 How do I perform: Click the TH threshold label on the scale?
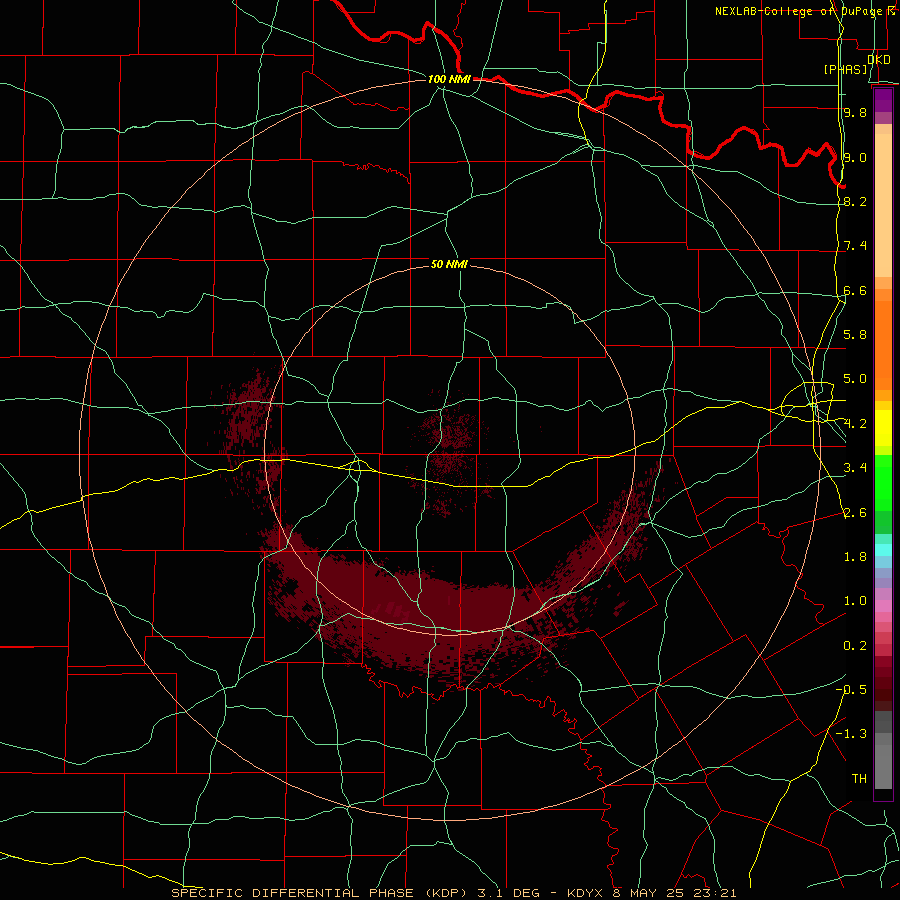pos(859,778)
